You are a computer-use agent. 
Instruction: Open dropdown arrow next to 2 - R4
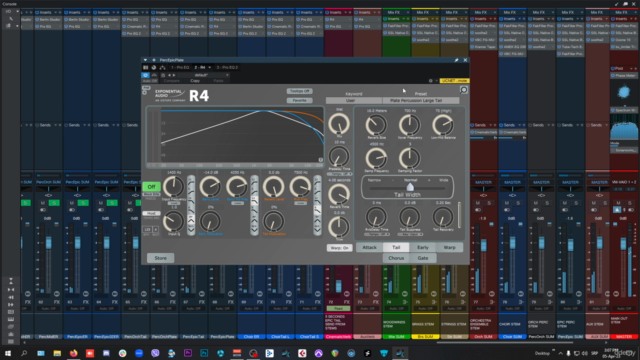point(209,67)
